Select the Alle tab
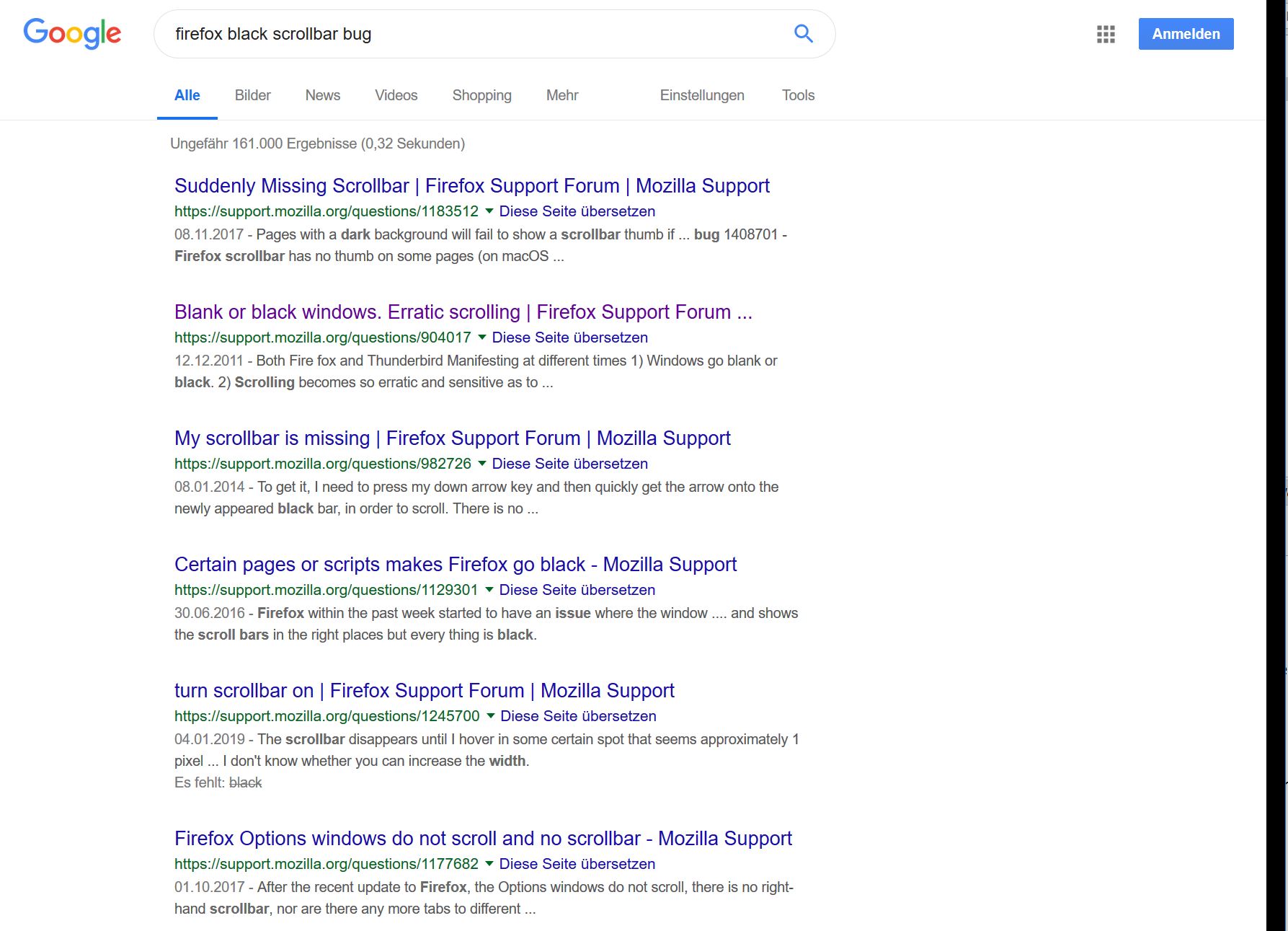Image resolution: width=1288 pixels, height=931 pixels. point(187,95)
